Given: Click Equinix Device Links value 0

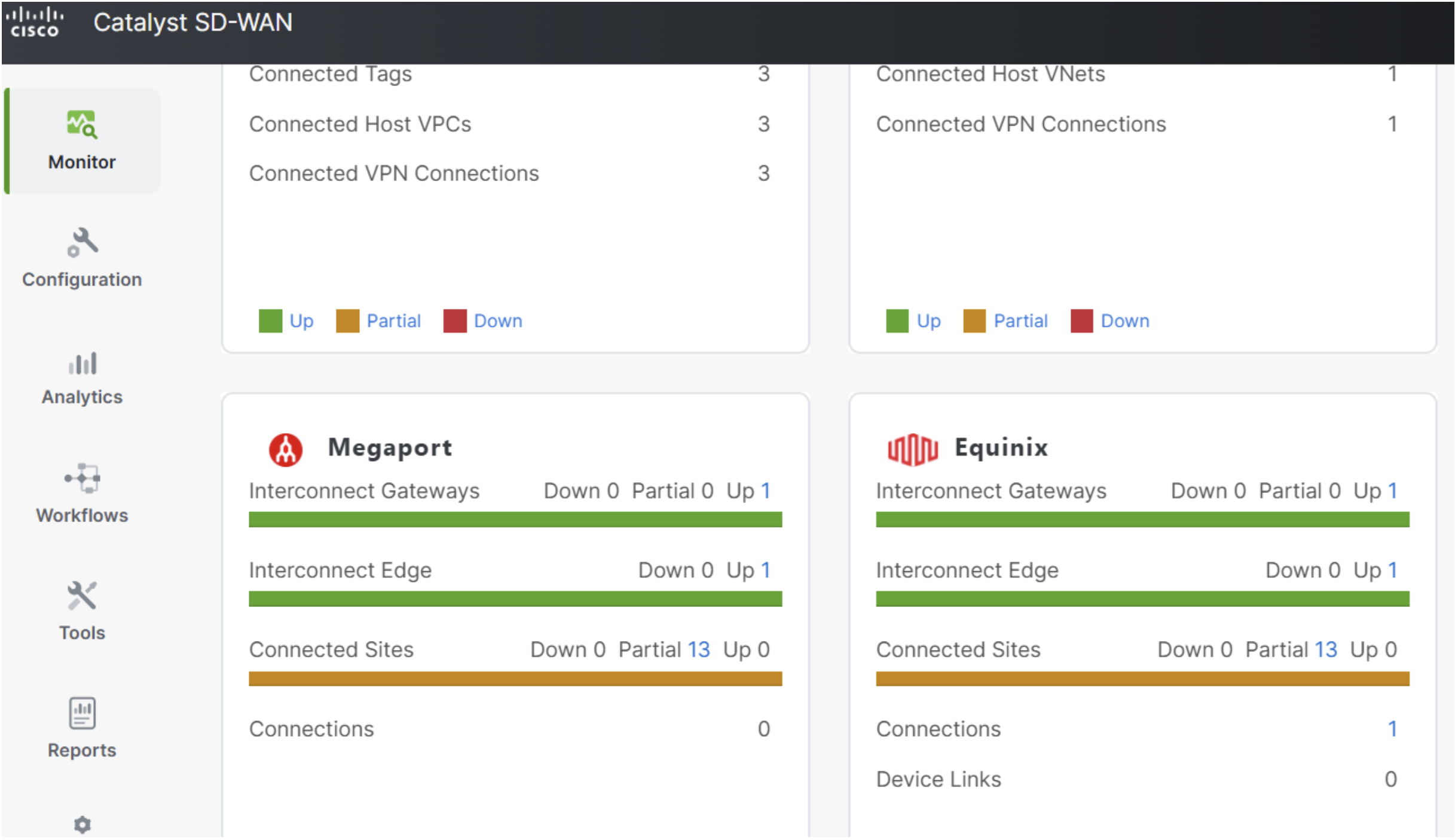Looking at the screenshot, I should pos(1391,780).
